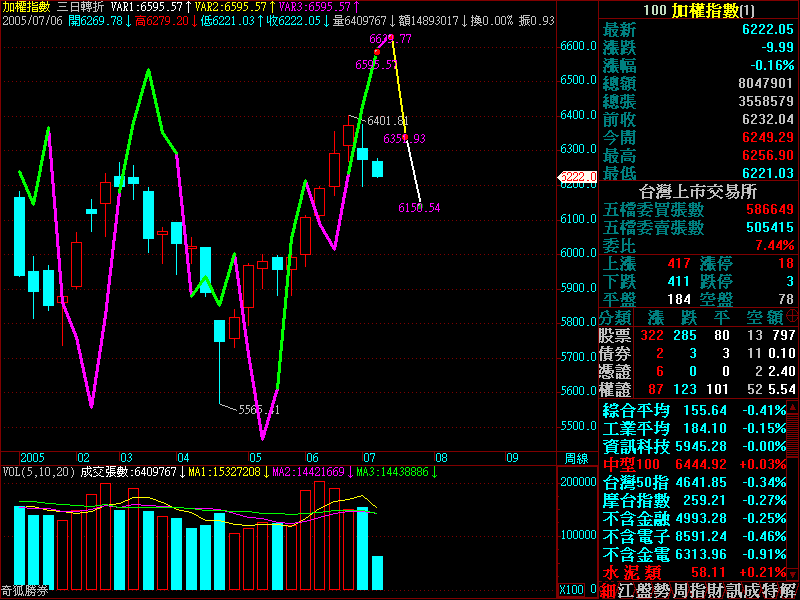Switch to the 江 tab
Viewport: 800px width, 600px height.
626,591
